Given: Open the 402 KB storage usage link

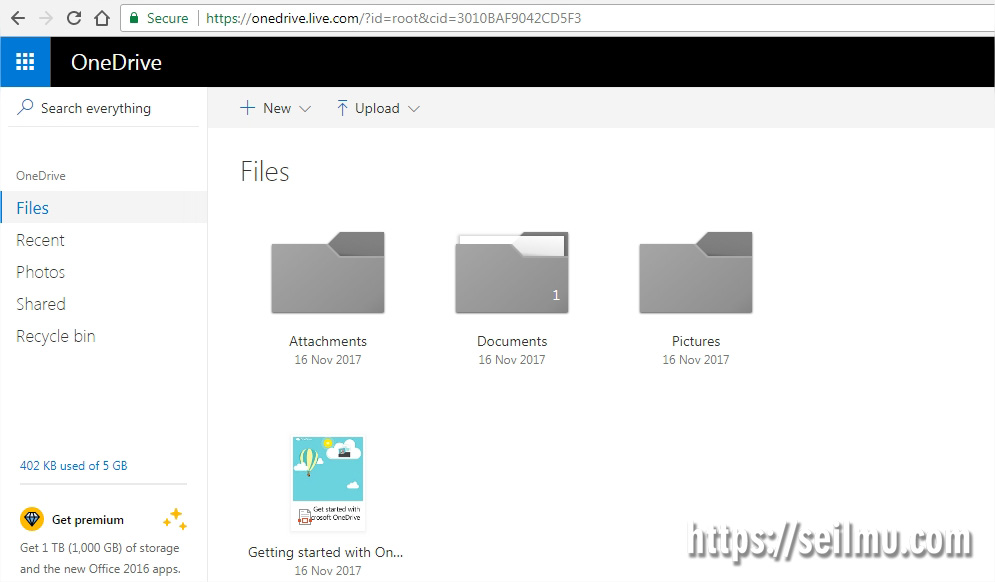Looking at the screenshot, I should click(73, 465).
